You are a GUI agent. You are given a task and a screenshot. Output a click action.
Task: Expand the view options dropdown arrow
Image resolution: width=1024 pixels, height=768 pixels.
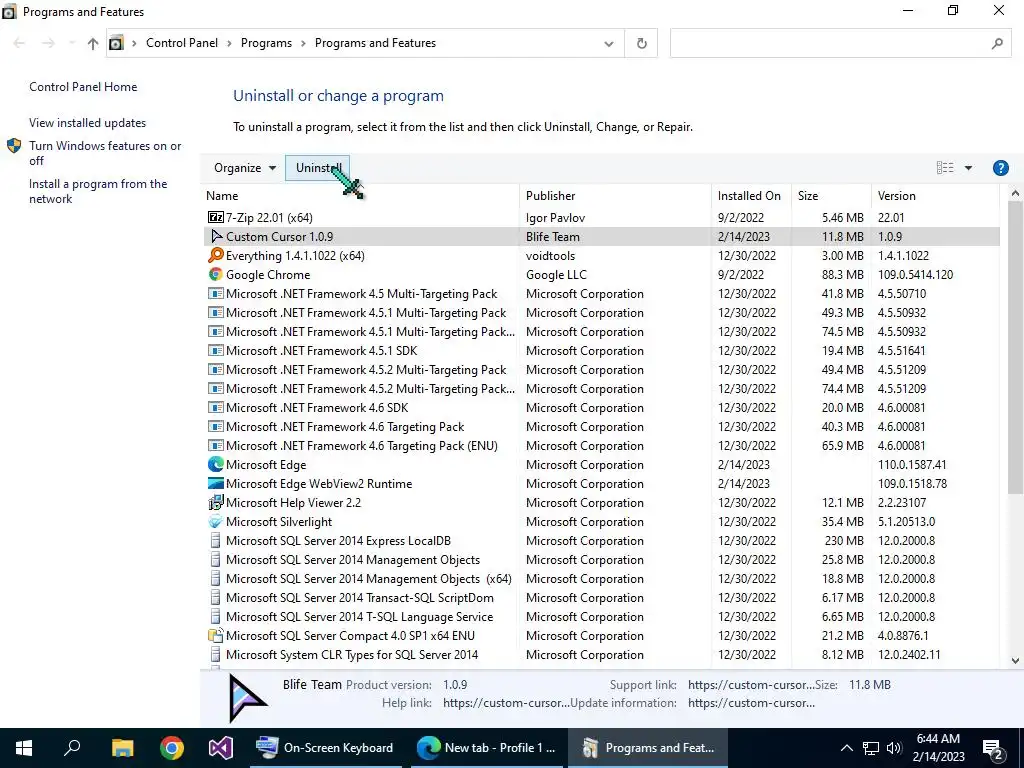pos(968,168)
